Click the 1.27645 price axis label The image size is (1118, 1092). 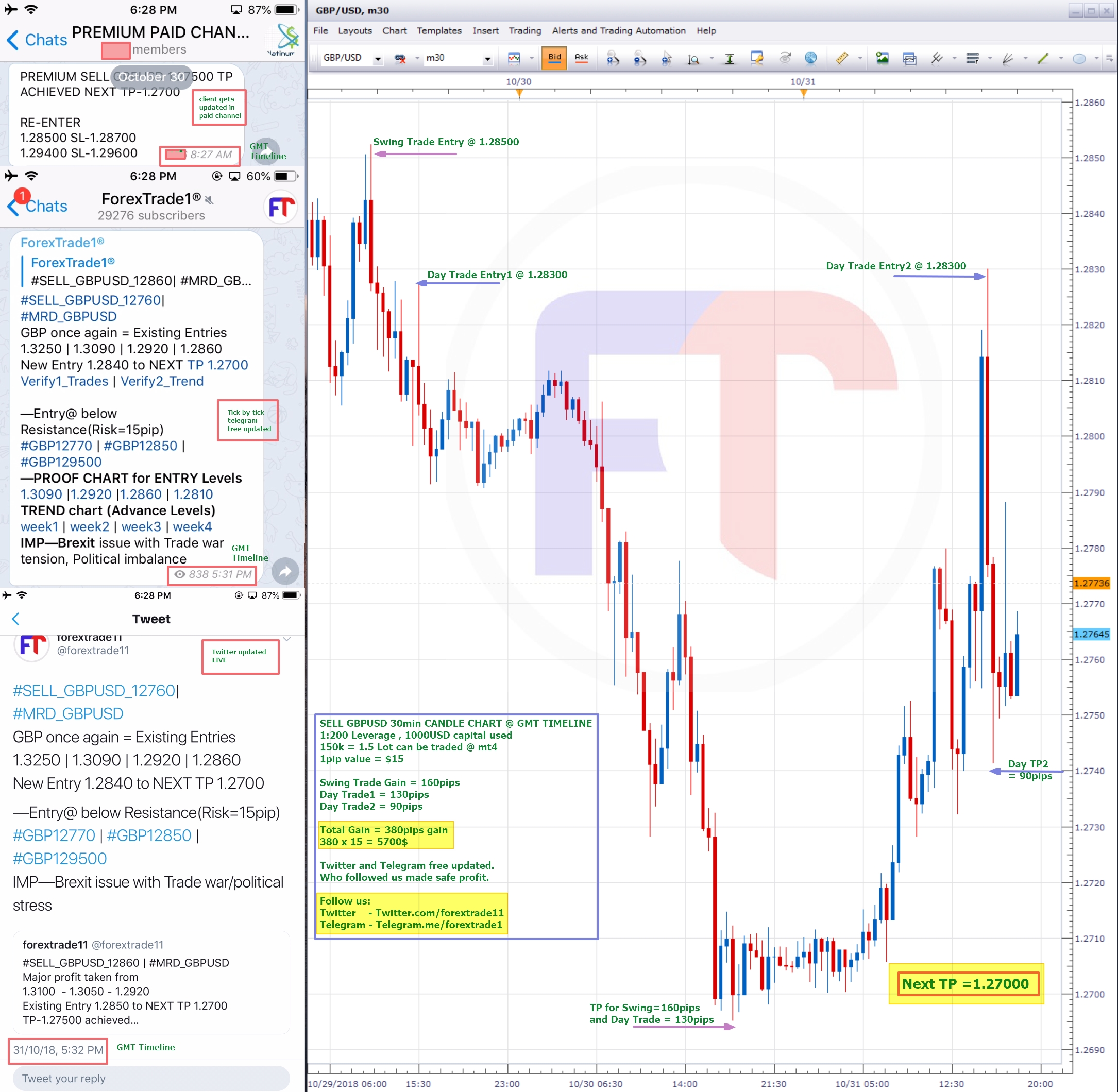point(1092,634)
